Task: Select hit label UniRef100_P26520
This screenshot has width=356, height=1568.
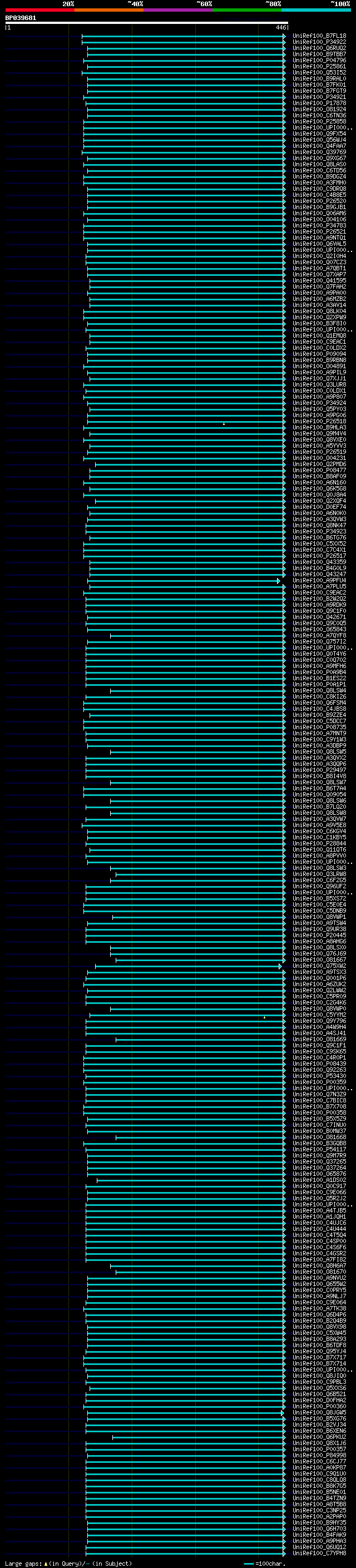Action: click(x=319, y=201)
